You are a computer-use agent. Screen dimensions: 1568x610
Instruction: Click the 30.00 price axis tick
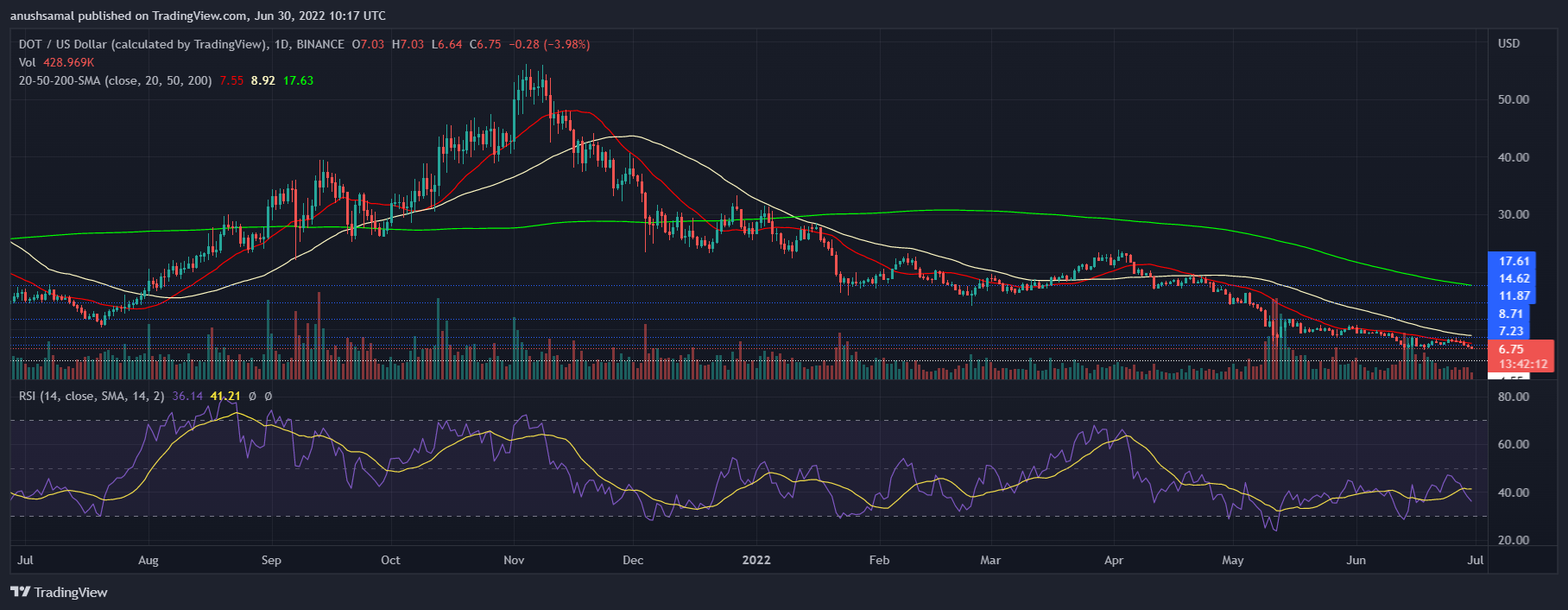[x=1513, y=214]
